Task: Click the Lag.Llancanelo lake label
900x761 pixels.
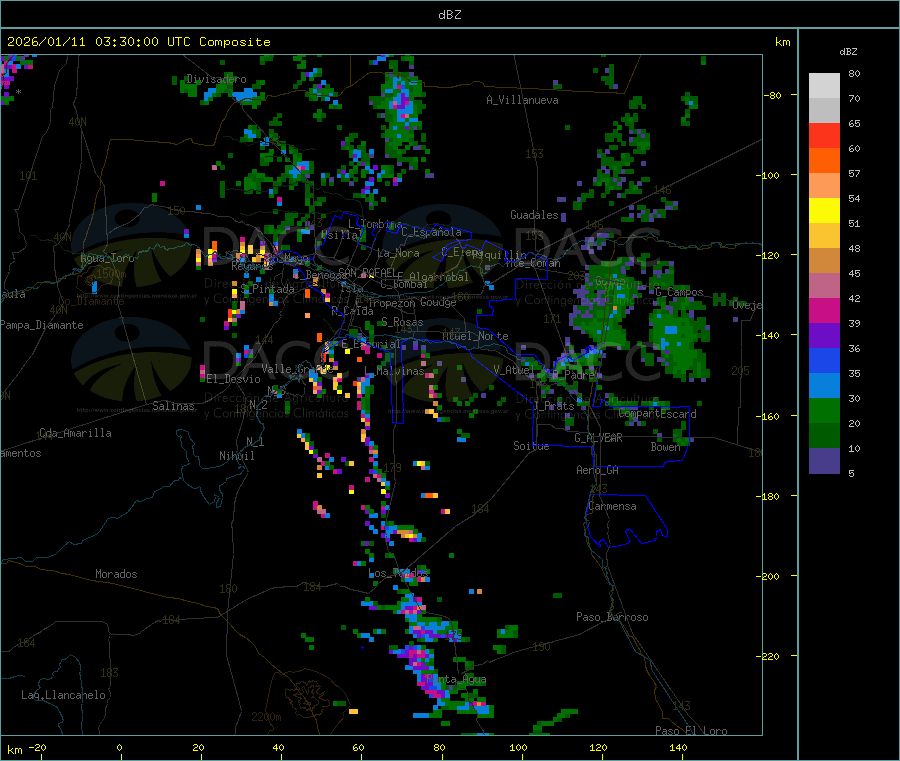Action: (64, 695)
